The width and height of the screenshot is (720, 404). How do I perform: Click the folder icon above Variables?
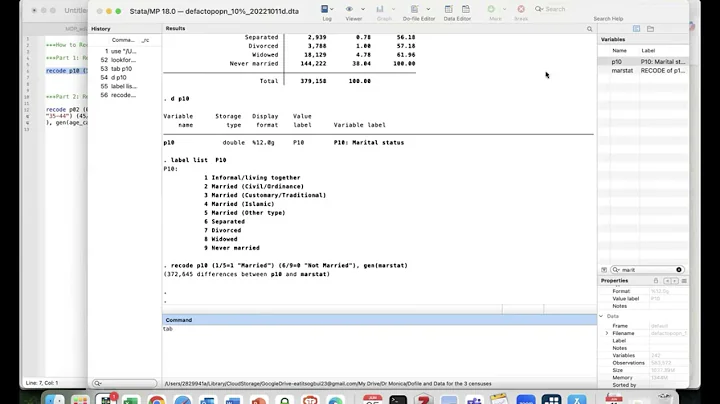[651, 28]
